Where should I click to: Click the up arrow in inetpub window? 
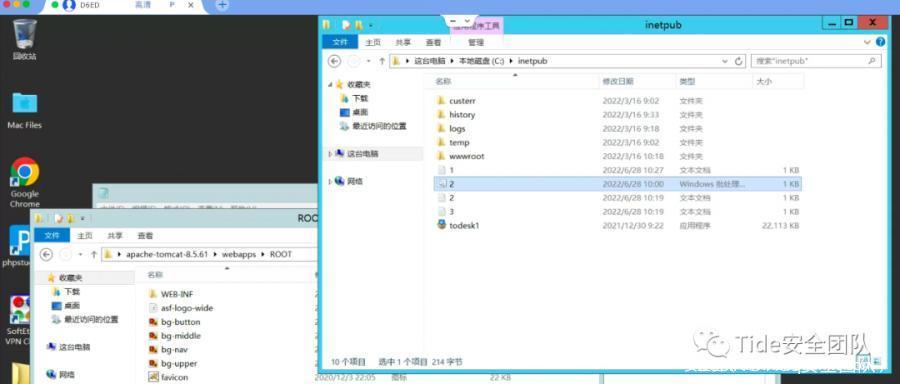382,61
